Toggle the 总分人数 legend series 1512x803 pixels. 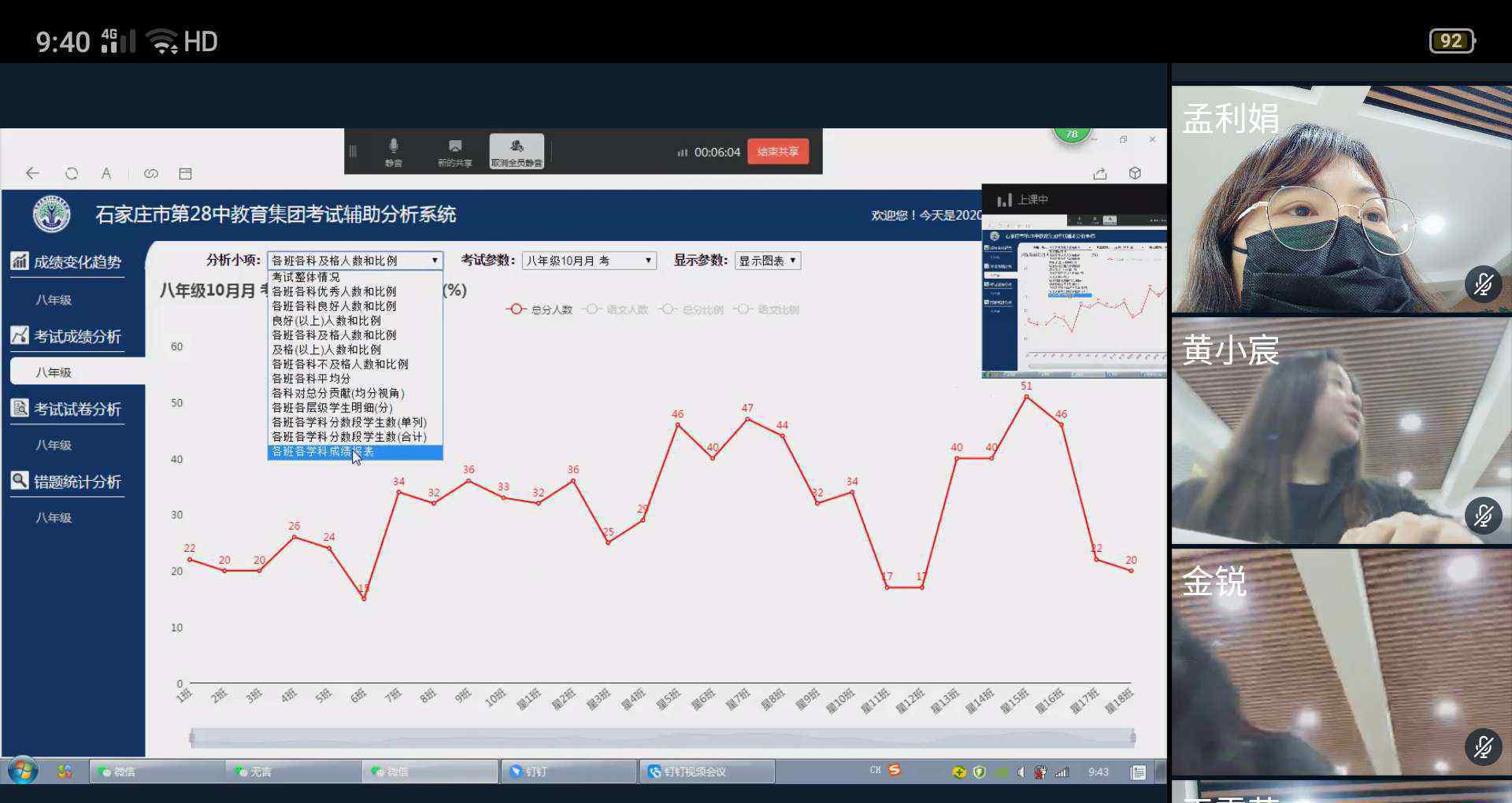coord(539,309)
